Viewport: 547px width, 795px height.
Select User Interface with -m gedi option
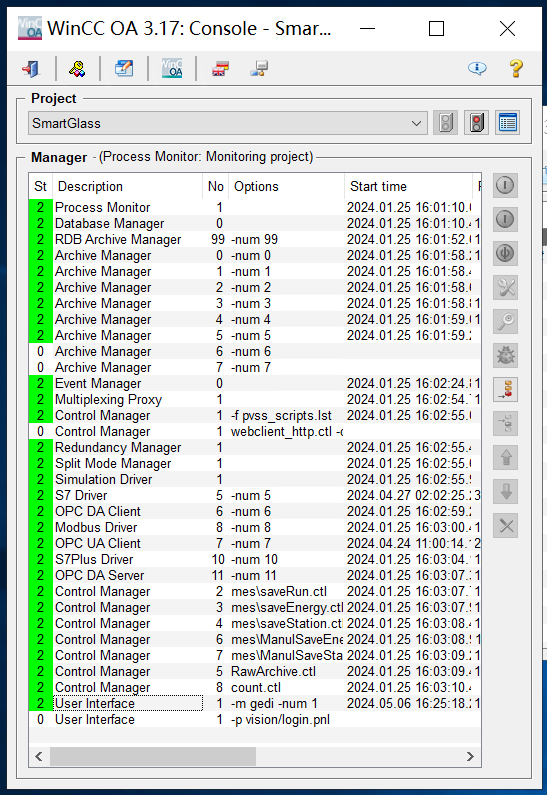(254, 704)
